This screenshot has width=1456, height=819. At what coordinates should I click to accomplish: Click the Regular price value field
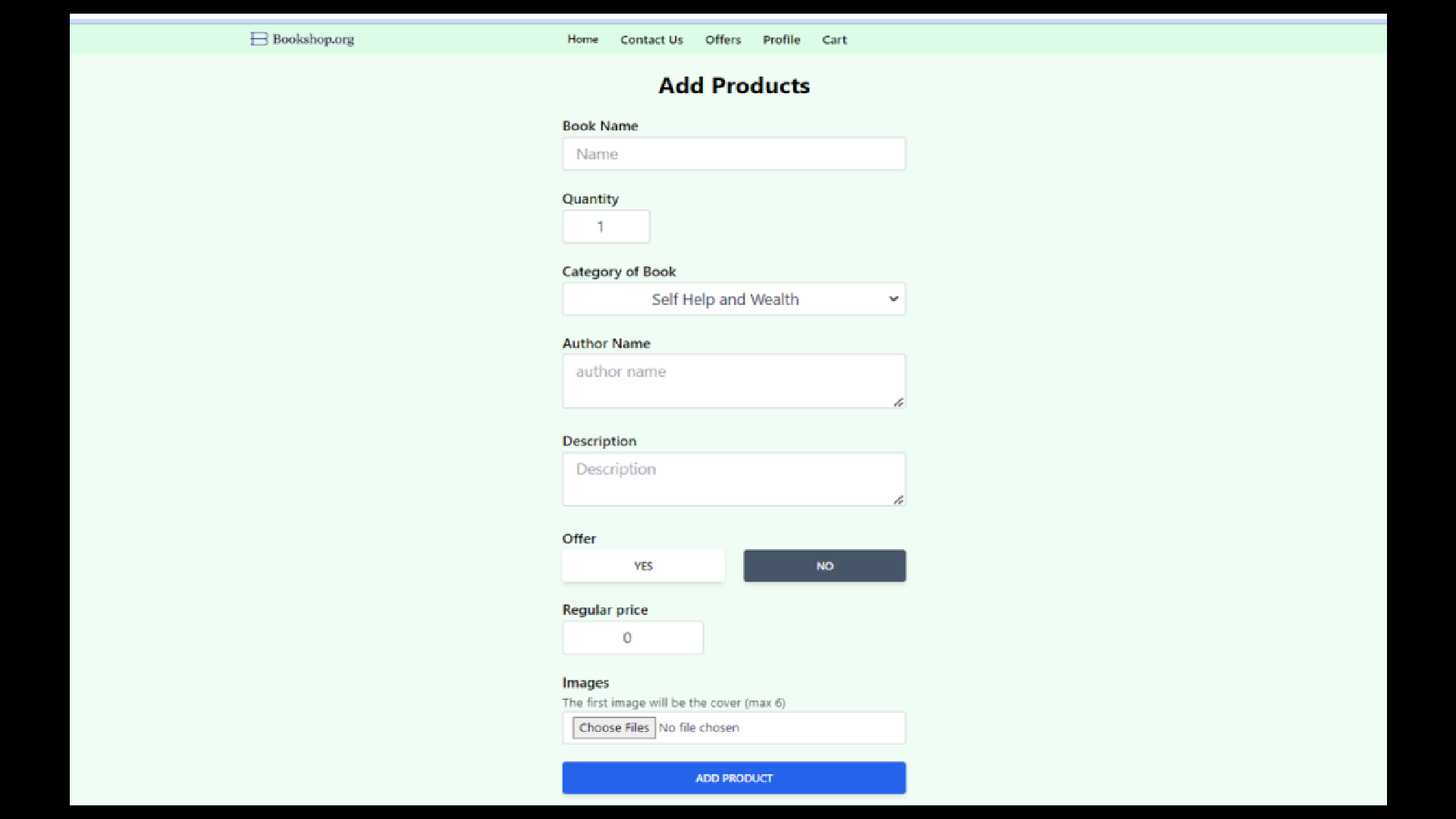632,637
